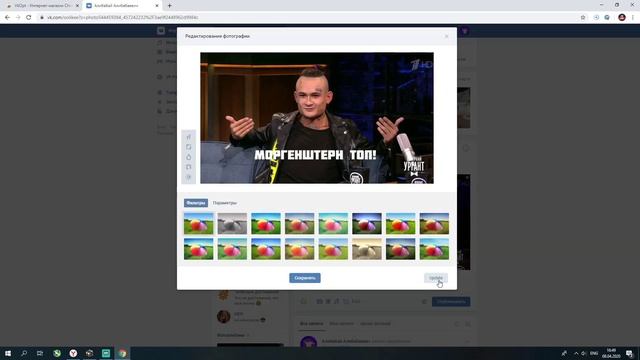Apply the sepia filter thumbnail
Image resolution: width=640 pixels, height=360 pixels.
367,249
